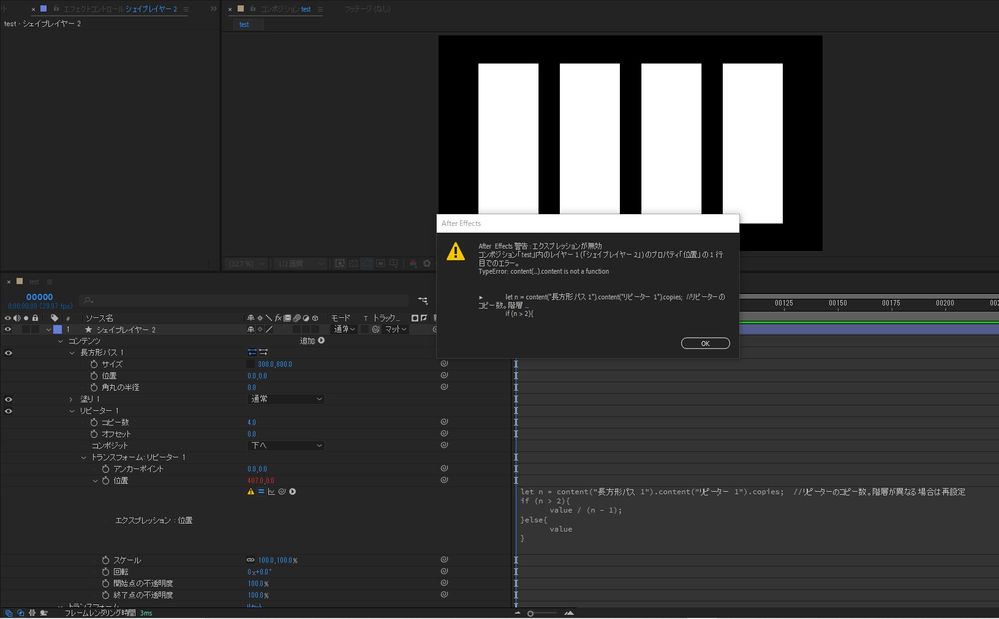
Task: Collapse the リピーター 1 group
Action: pos(72,411)
